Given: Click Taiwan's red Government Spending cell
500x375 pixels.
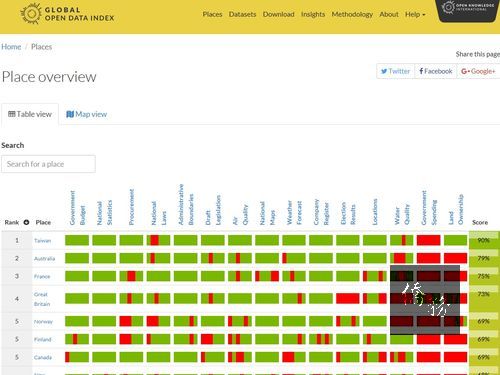Looking at the screenshot, I should (x=429, y=240).
